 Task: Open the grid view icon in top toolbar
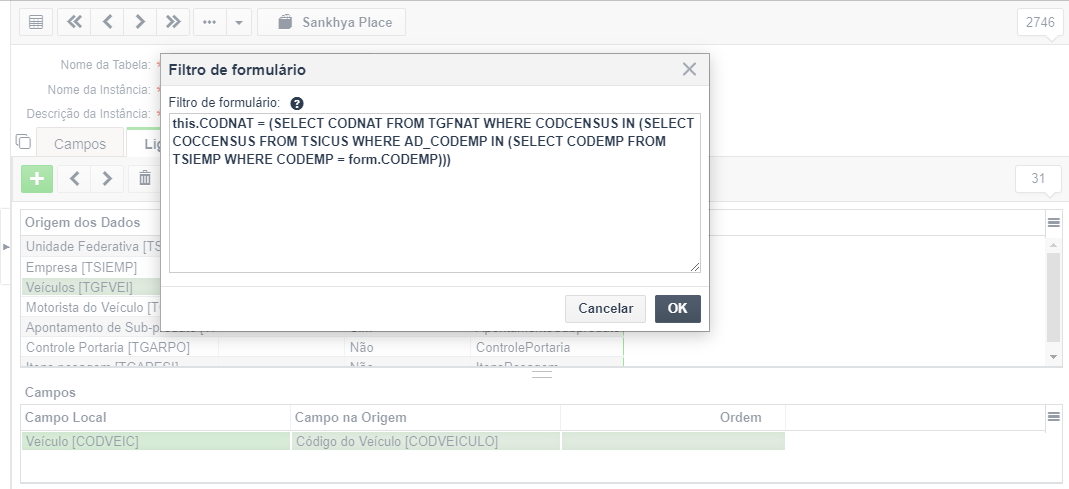(x=36, y=22)
